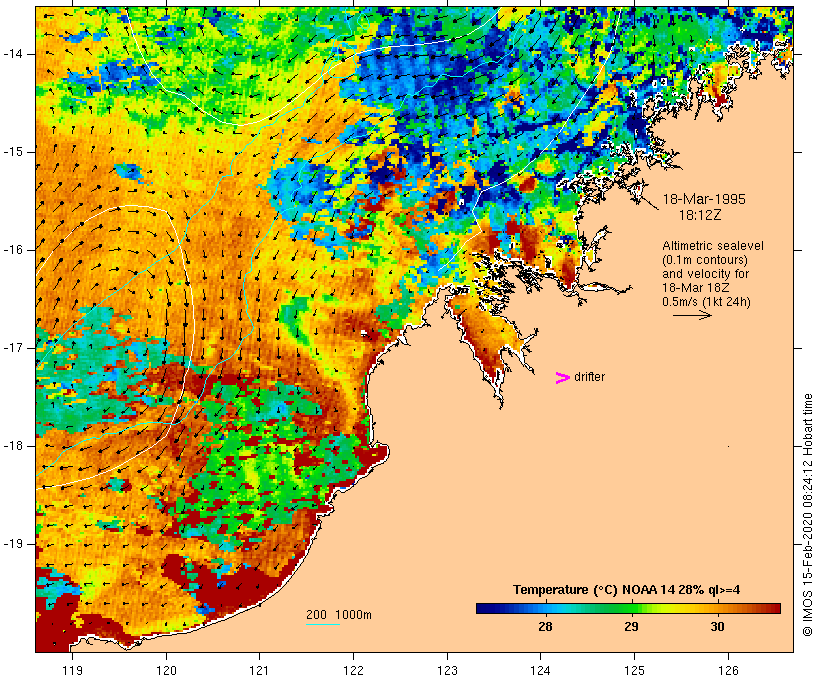Image resolution: width=820 pixels, height=680 pixels.
Task: Click the '18-Mar 18Z' caption line
Action: (x=696, y=288)
